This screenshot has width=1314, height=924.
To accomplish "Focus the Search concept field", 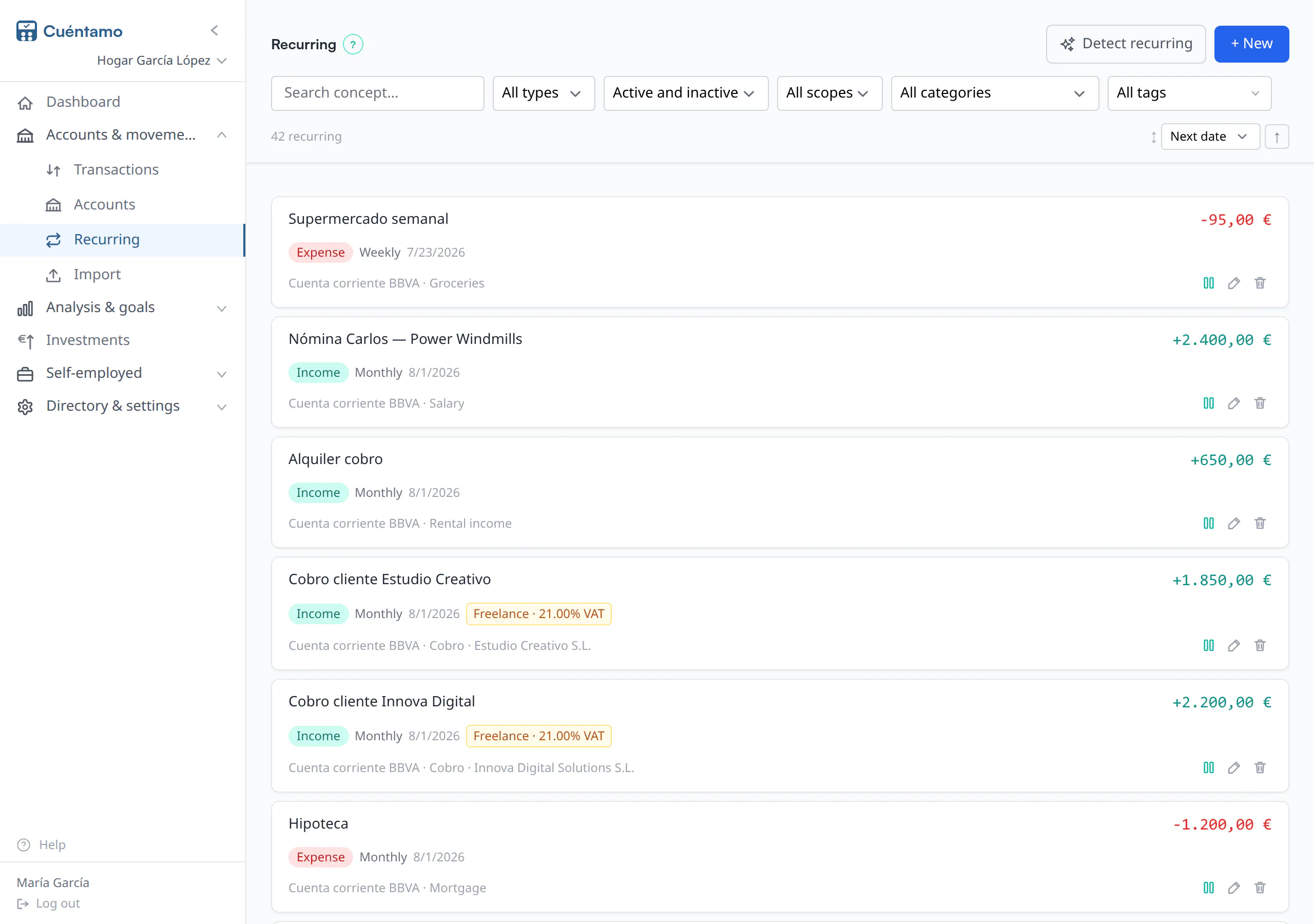I will point(377,93).
